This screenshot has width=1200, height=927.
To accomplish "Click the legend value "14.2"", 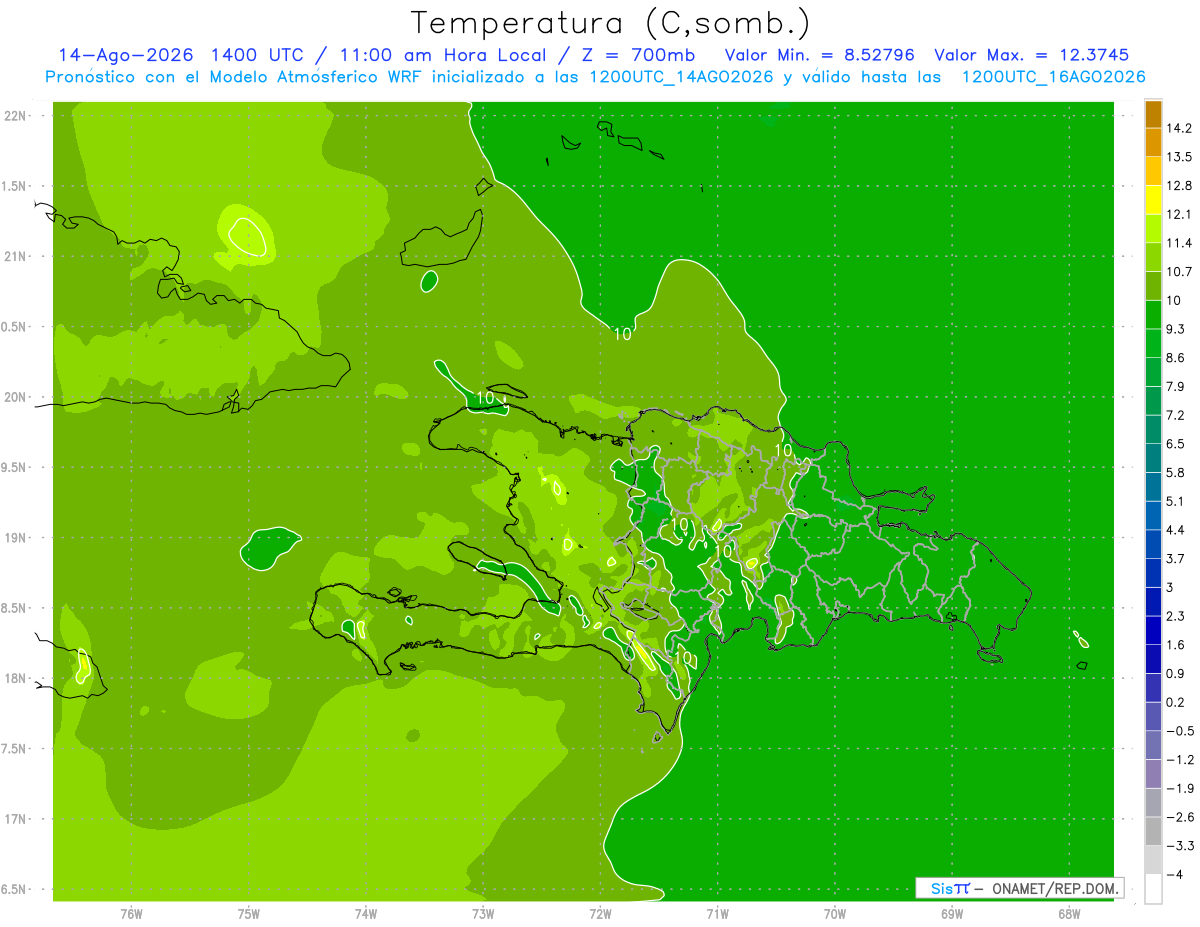I will pos(1179,128).
